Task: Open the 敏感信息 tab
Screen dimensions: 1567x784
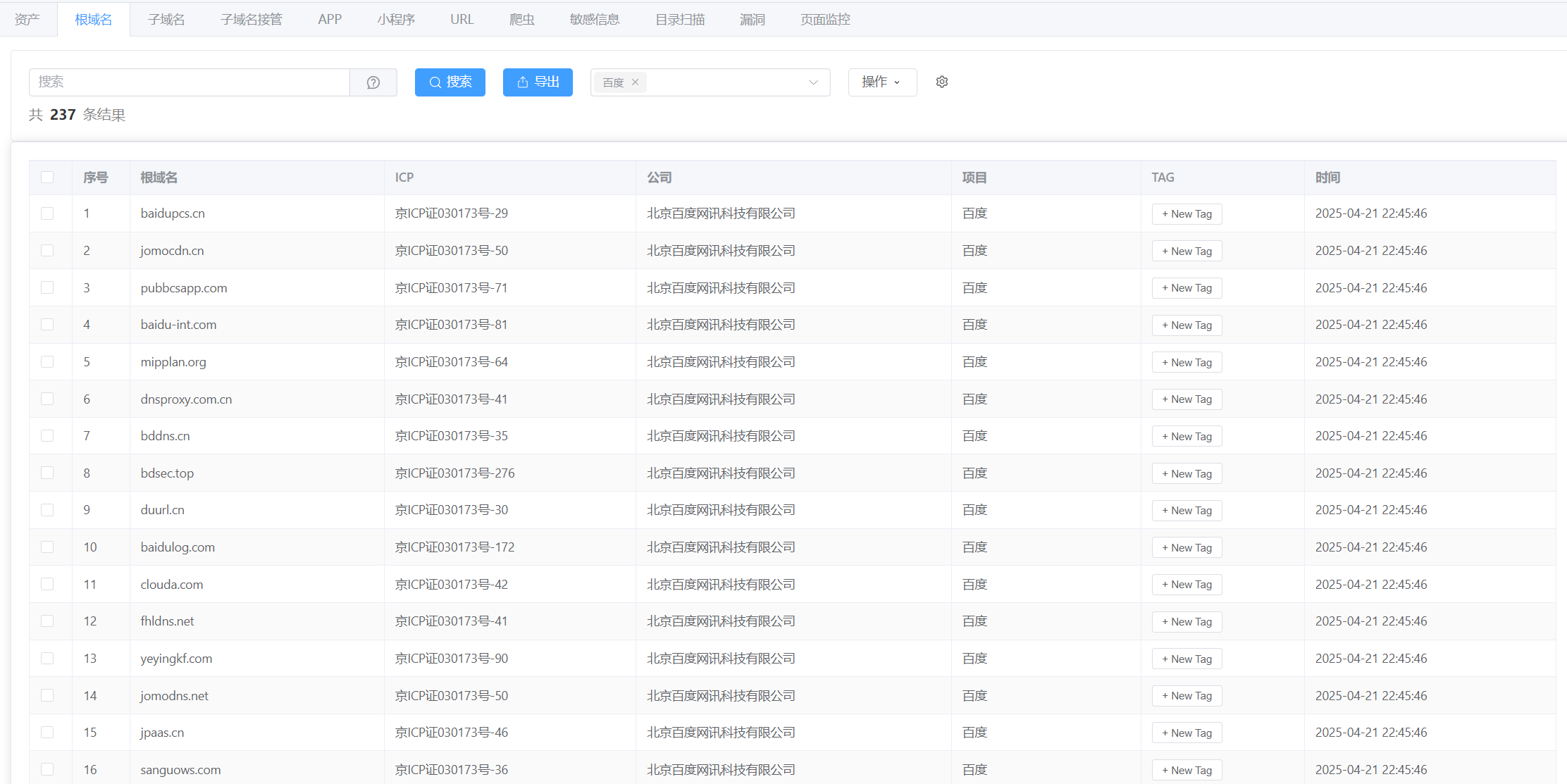Action: click(595, 19)
